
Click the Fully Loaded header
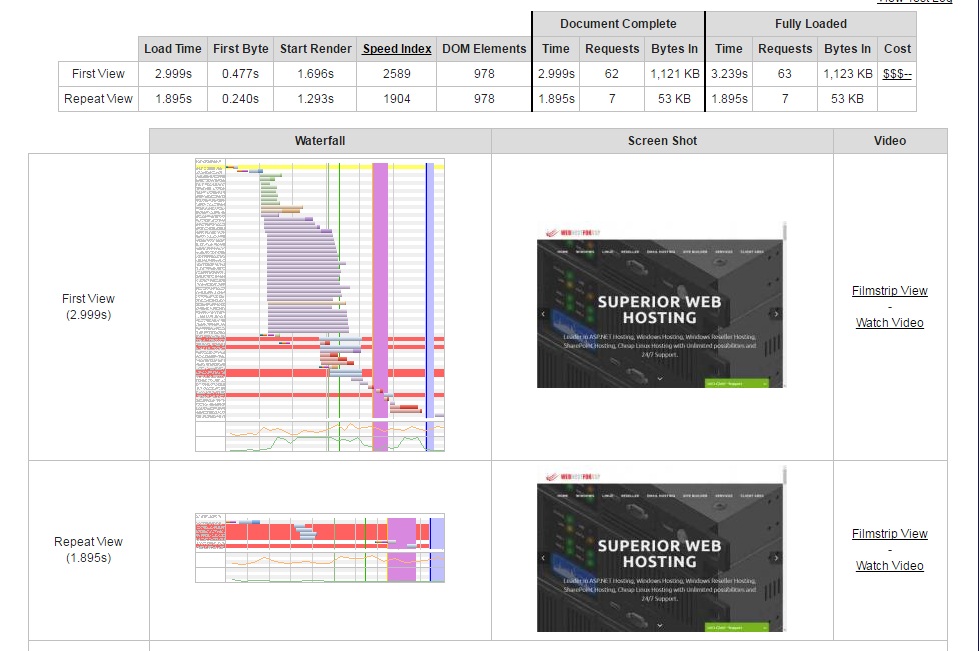(810, 24)
